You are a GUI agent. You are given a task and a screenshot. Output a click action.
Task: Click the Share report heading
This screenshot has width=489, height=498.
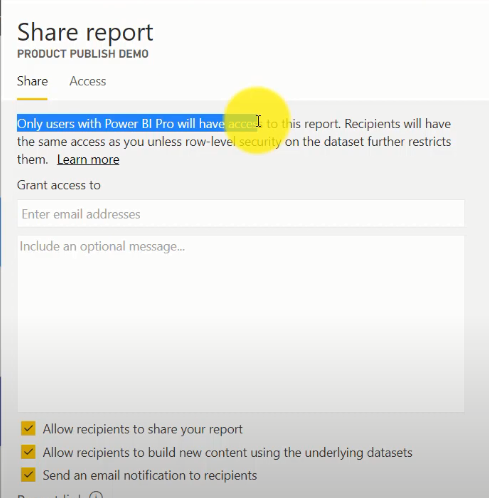coord(85,33)
